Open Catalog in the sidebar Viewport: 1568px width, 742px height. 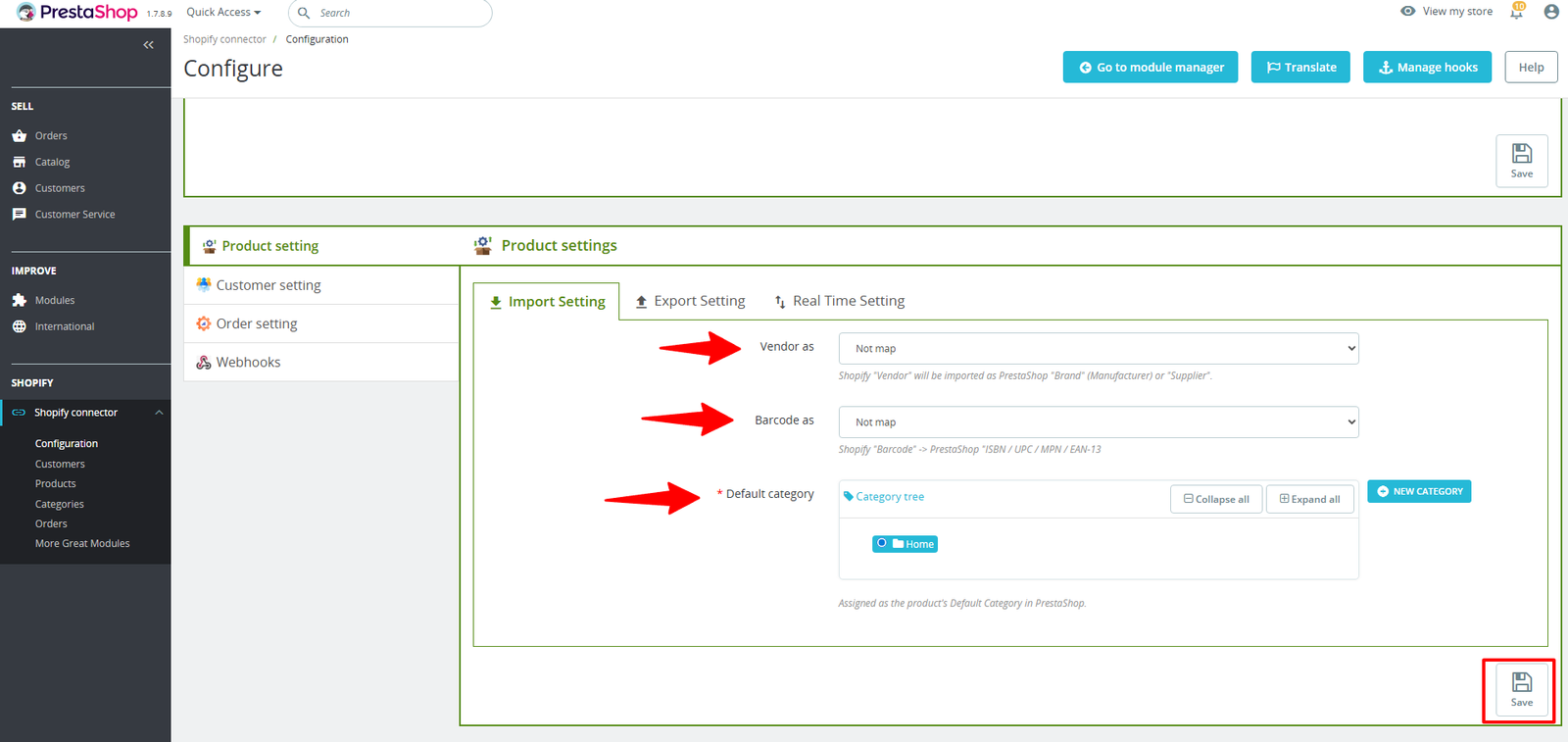[52, 162]
